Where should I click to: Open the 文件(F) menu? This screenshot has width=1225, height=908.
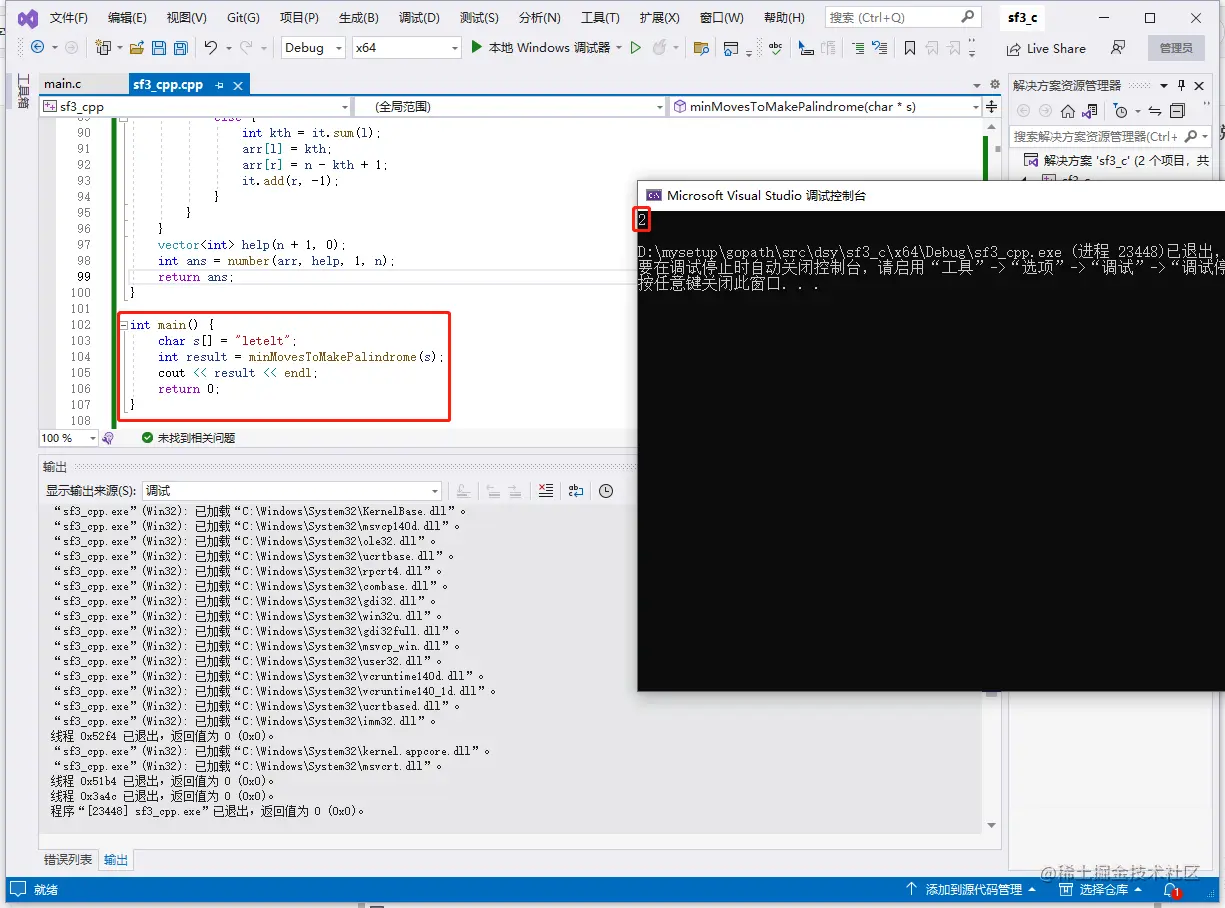pos(68,17)
